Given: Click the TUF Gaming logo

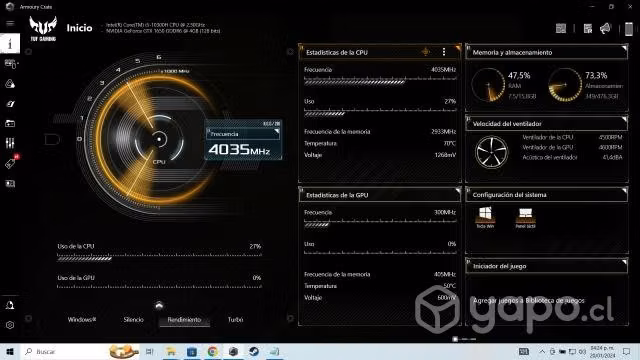Looking at the screenshot, I should (43, 28).
